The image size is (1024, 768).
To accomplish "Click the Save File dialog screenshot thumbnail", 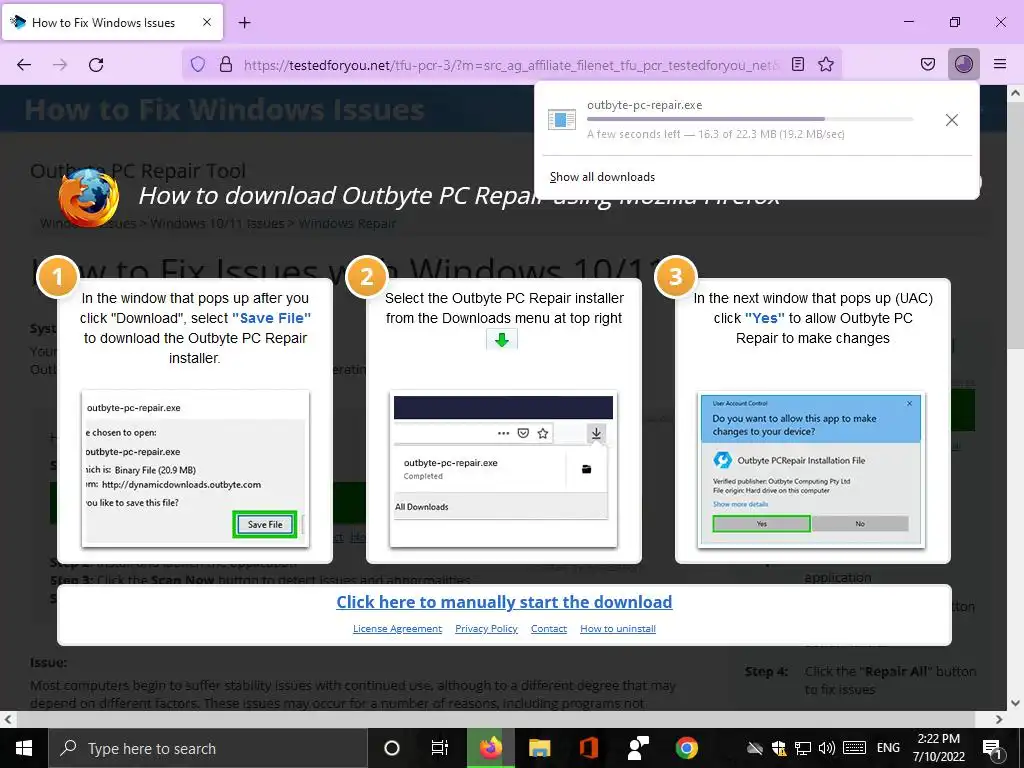I will click(x=195, y=469).
